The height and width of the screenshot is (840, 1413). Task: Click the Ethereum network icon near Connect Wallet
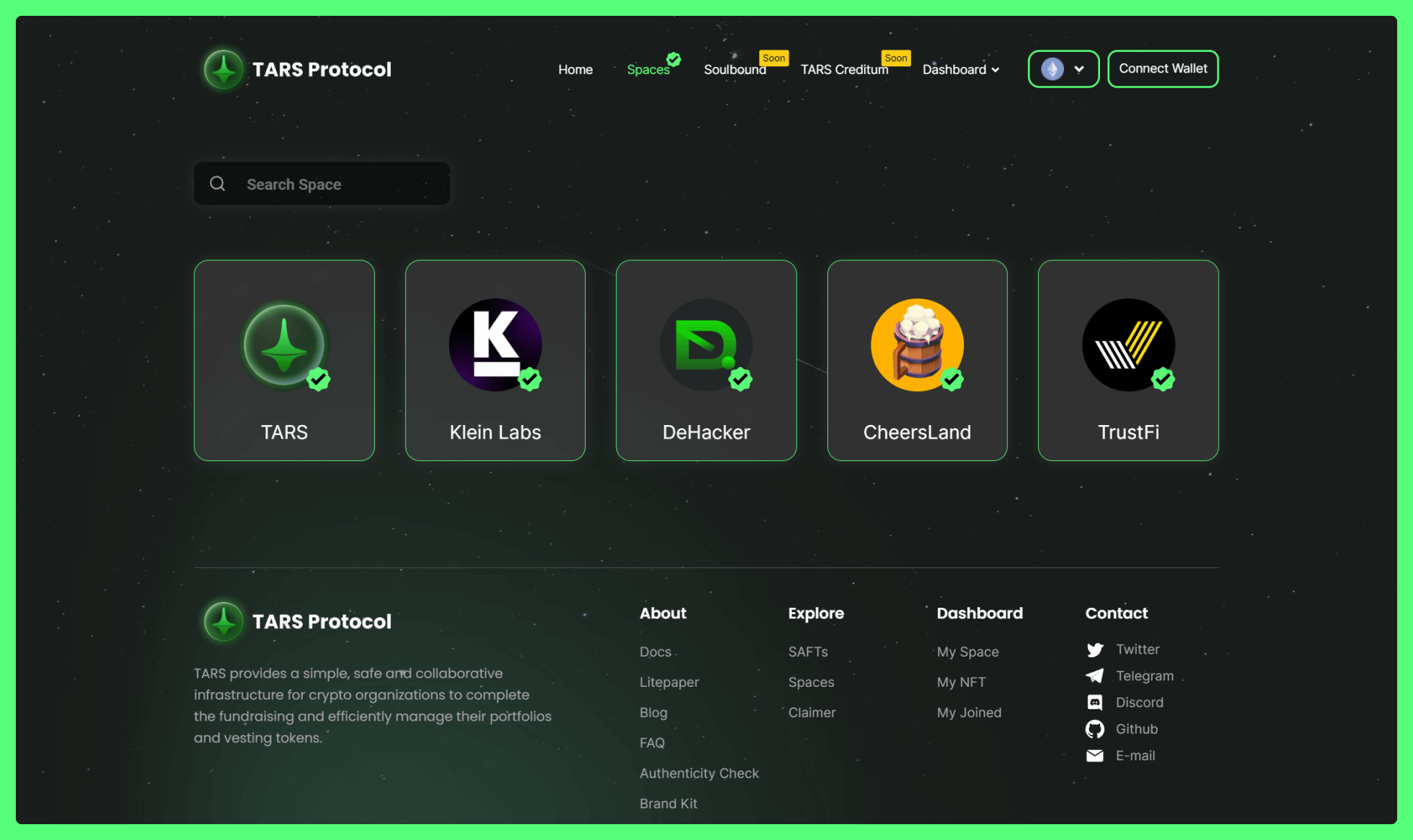1051,69
